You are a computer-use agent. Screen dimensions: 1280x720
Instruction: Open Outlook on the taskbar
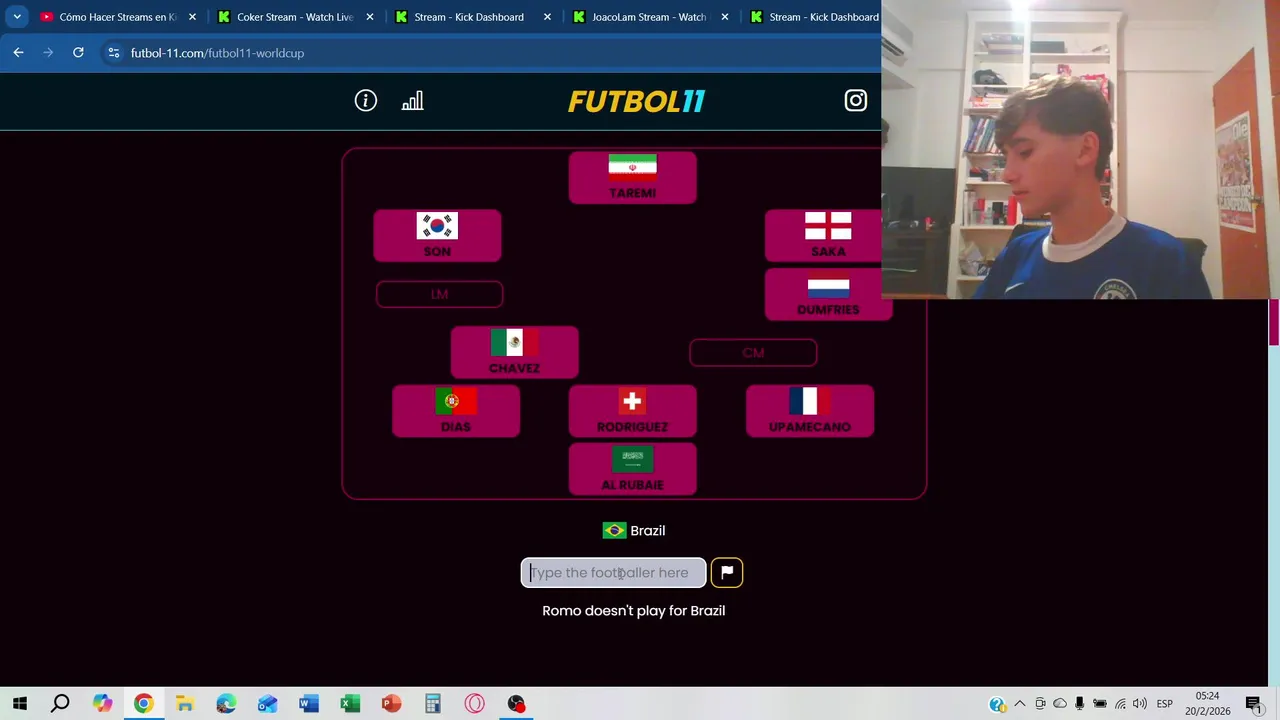point(267,704)
